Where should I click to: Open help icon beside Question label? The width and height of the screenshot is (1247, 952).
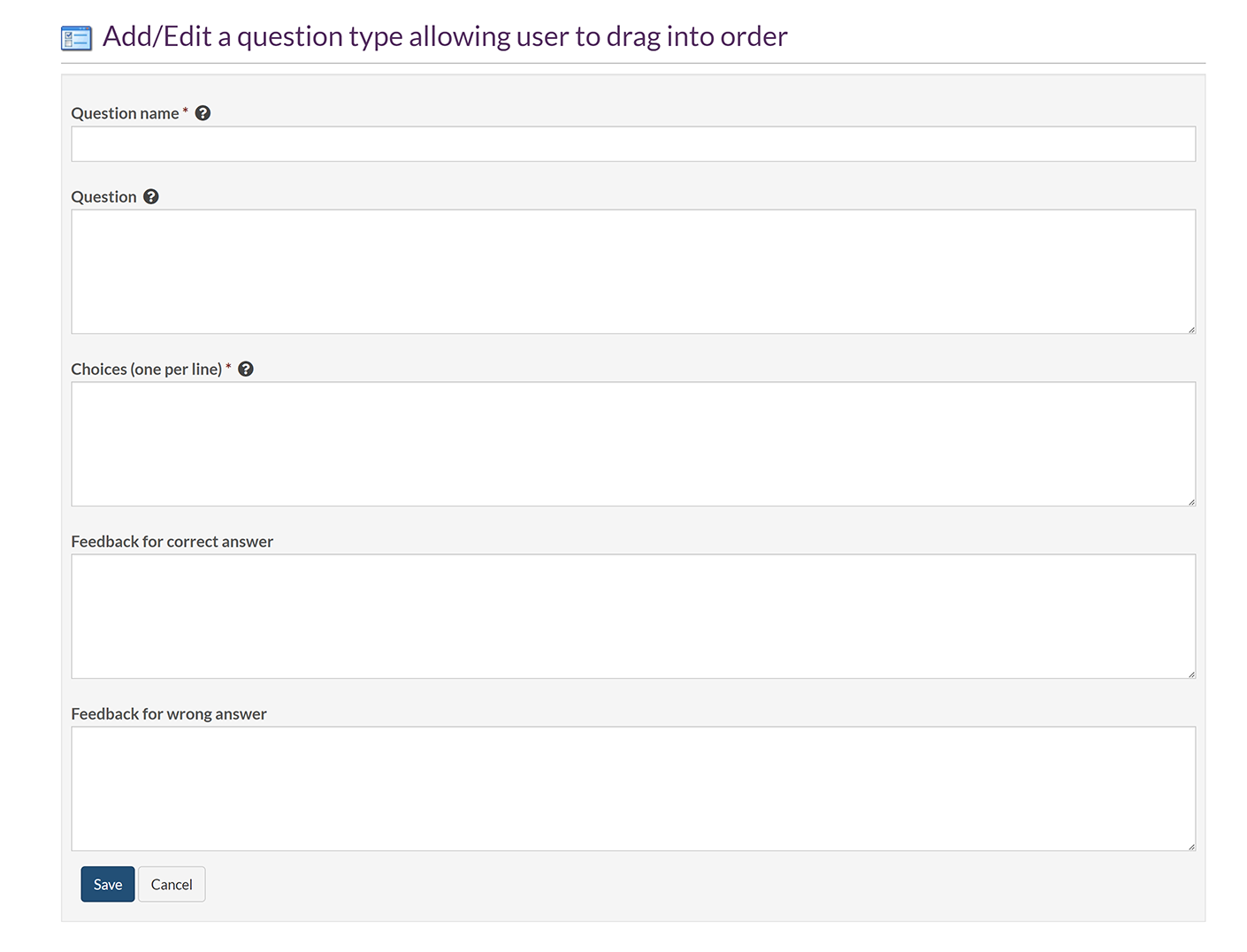(x=151, y=196)
